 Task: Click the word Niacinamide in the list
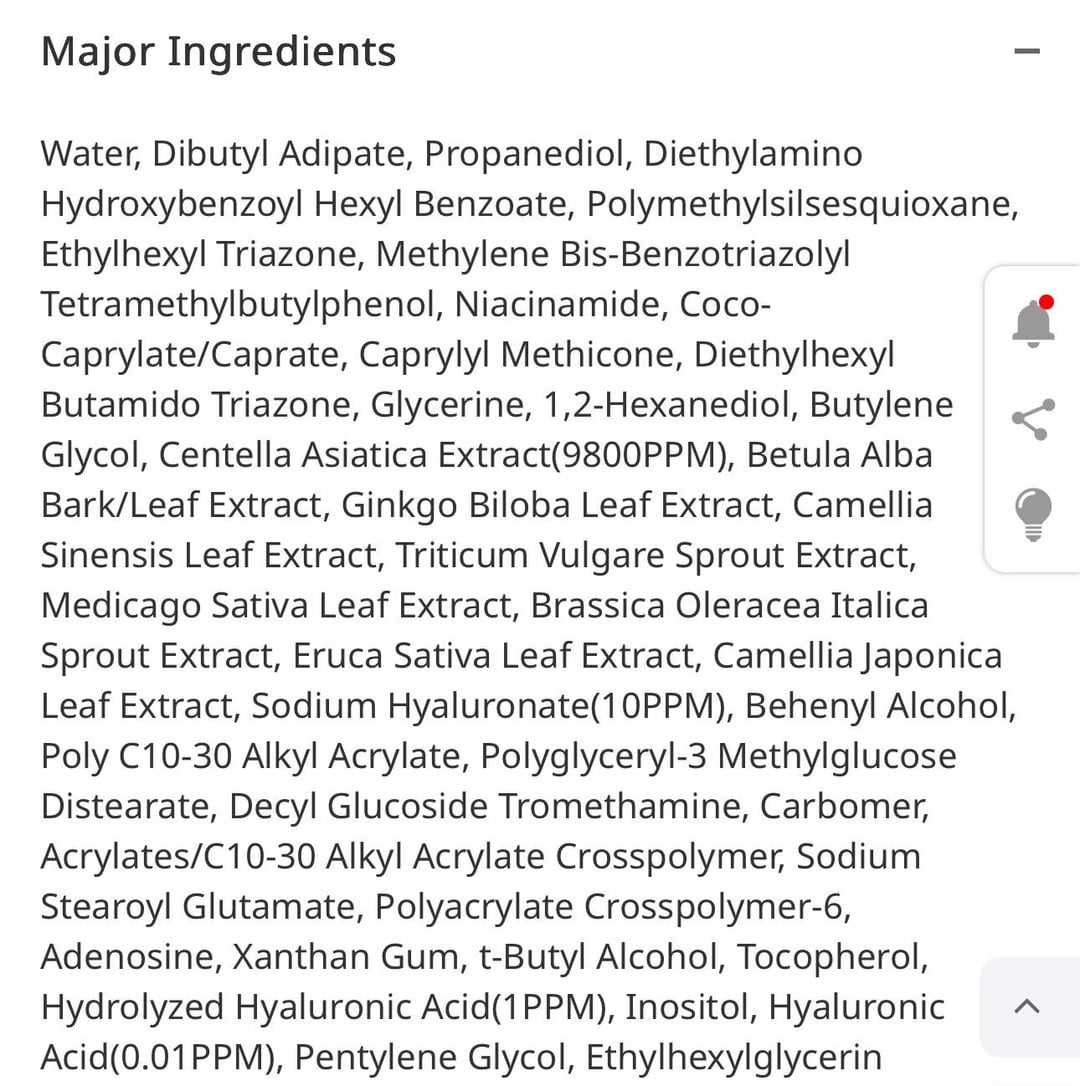coord(559,304)
